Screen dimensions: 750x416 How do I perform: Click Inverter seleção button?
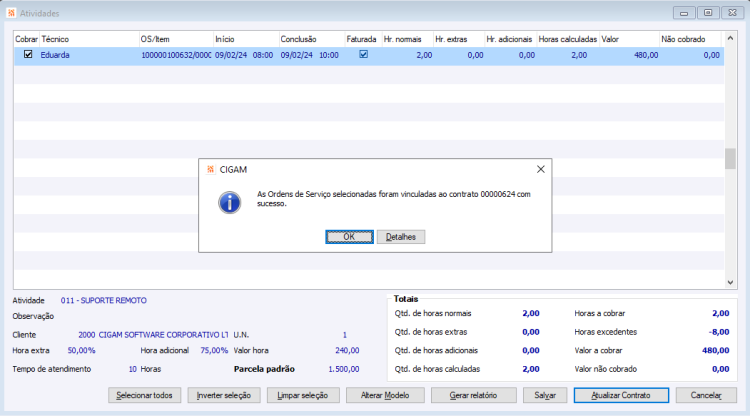pos(224,395)
